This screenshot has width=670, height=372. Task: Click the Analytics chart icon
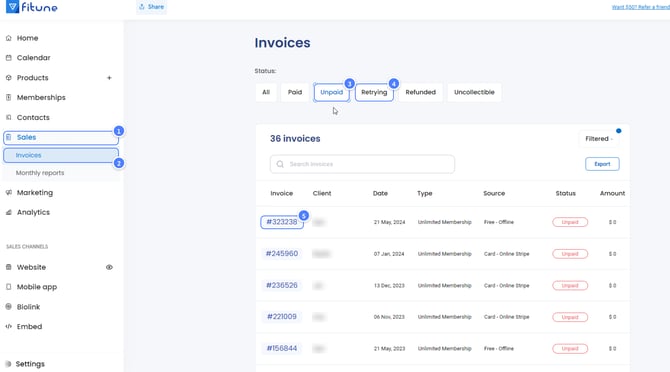pos(9,212)
